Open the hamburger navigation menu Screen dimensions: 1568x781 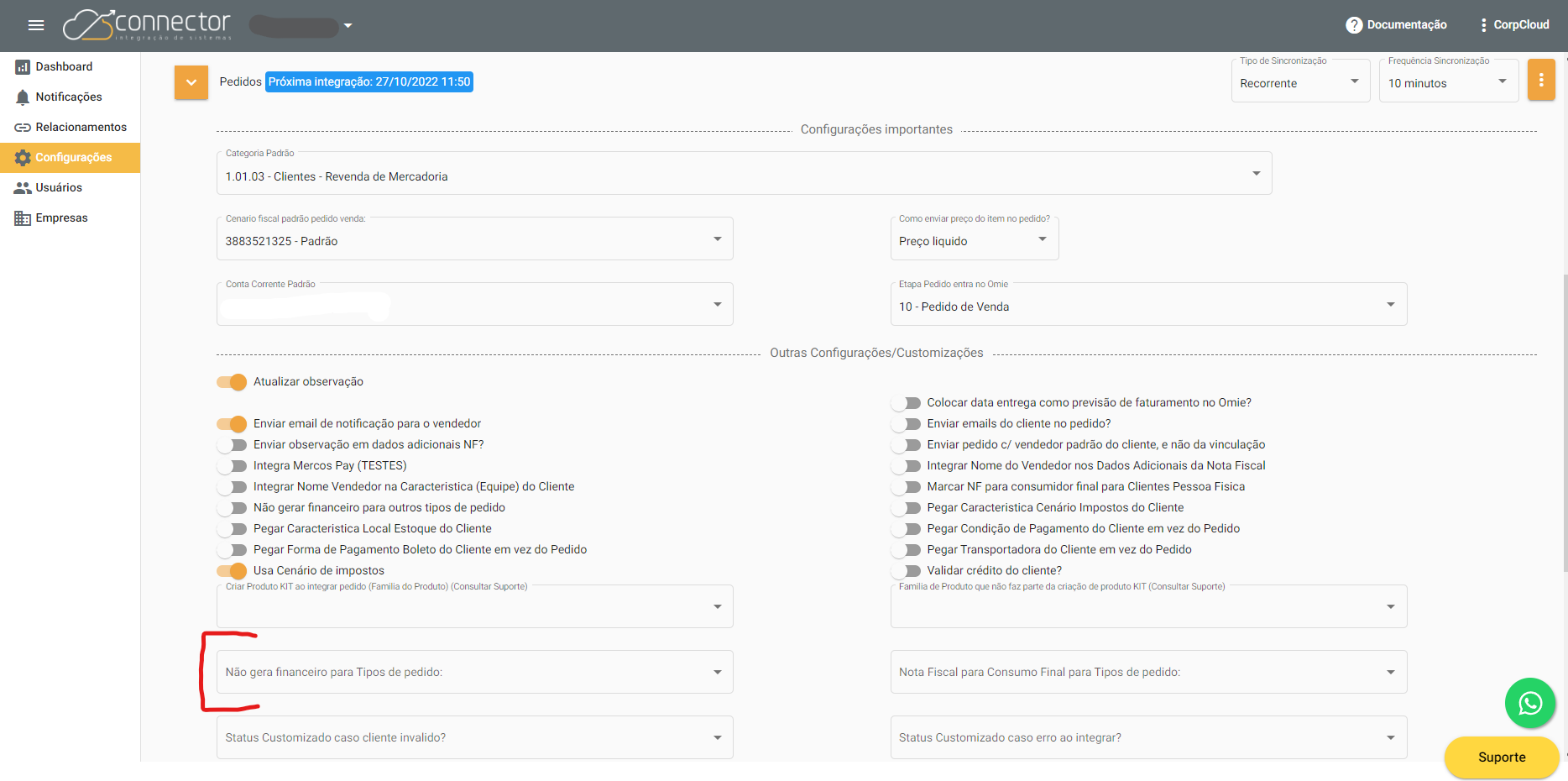[x=36, y=25]
